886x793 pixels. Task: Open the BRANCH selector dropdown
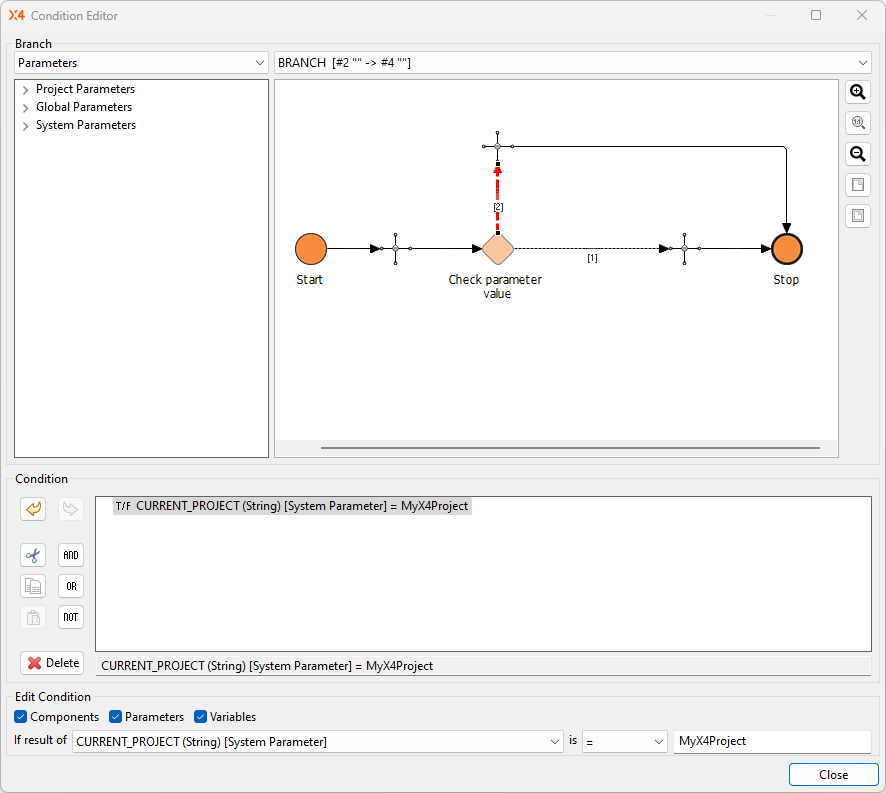coord(862,62)
